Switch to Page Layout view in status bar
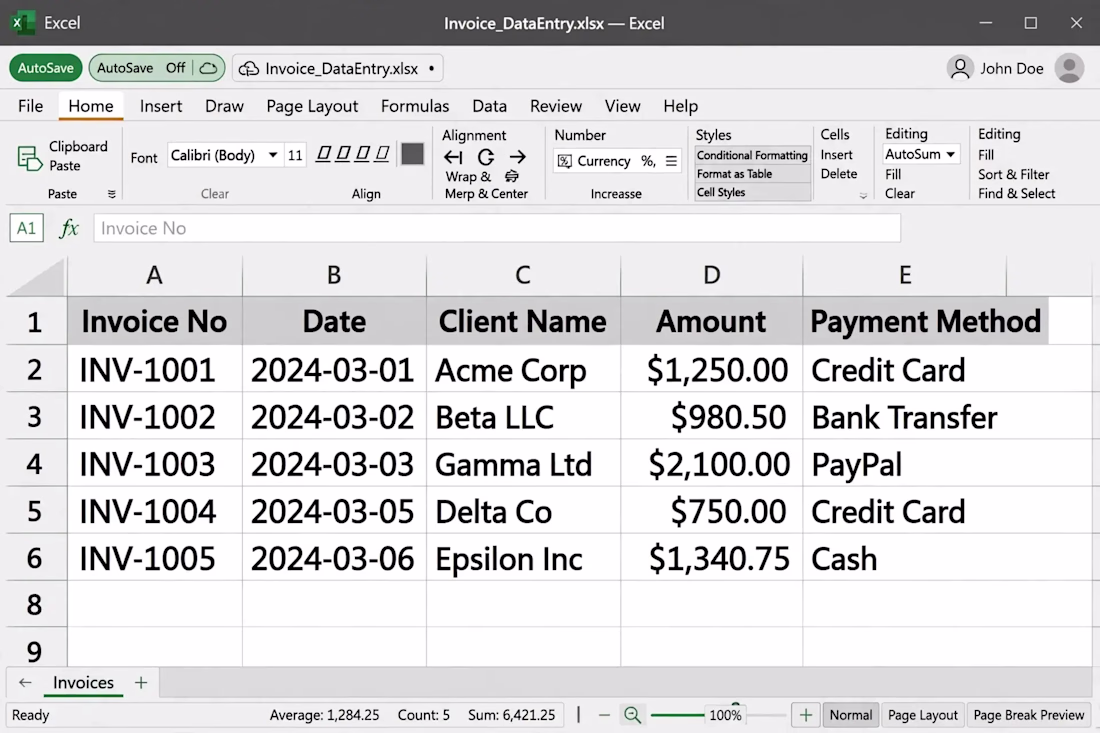 click(x=923, y=715)
